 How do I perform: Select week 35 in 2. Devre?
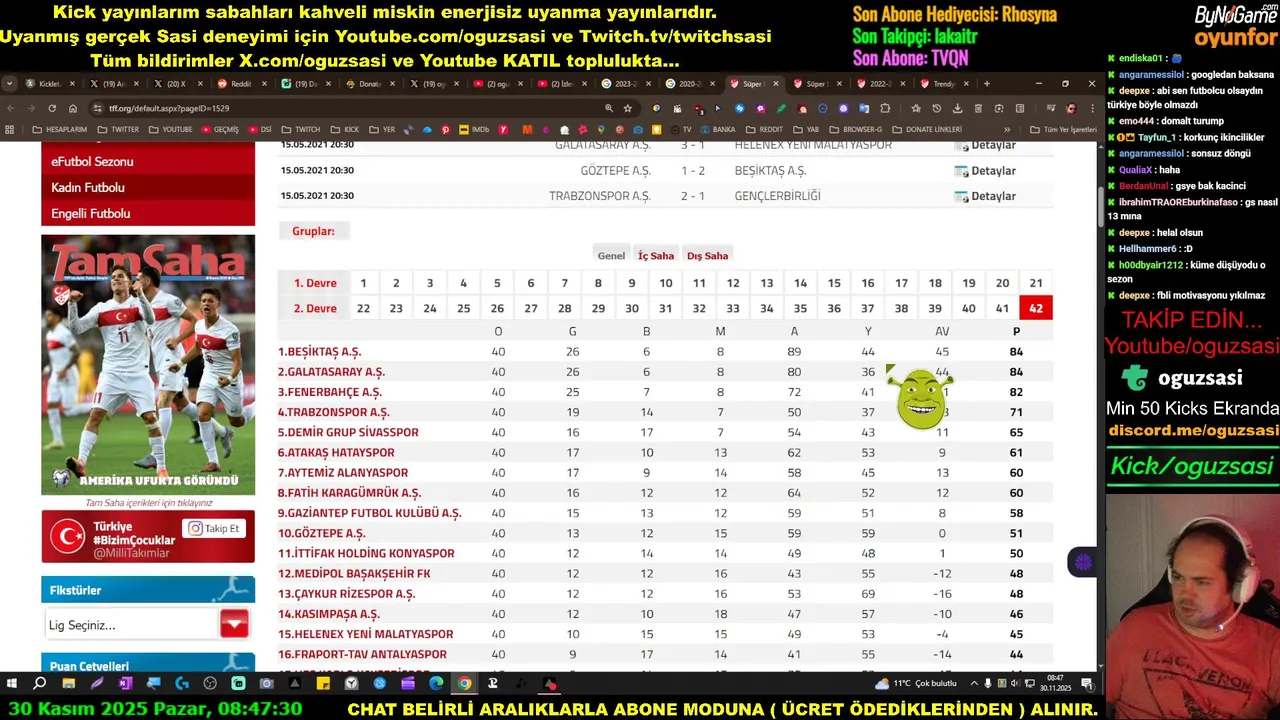tap(800, 308)
